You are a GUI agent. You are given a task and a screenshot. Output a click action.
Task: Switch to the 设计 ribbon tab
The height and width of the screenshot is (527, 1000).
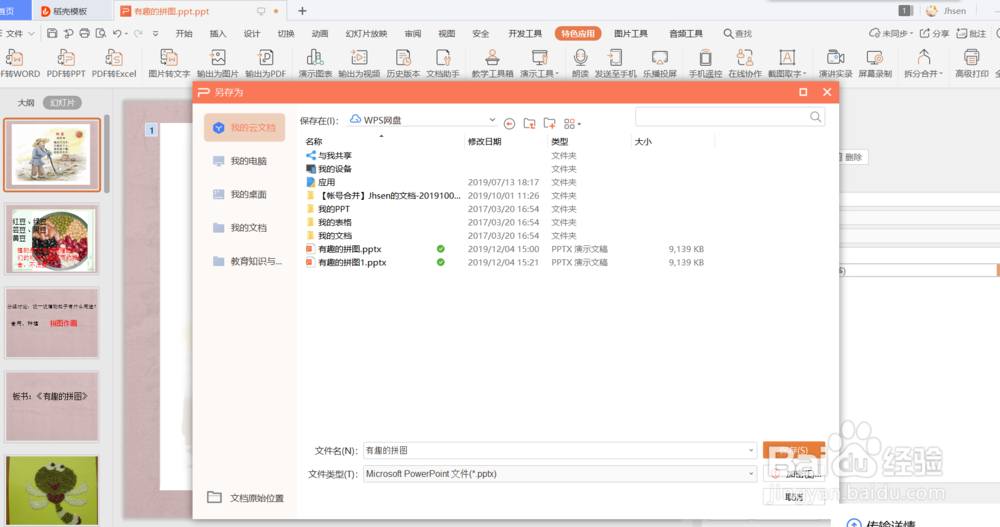click(252, 33)
